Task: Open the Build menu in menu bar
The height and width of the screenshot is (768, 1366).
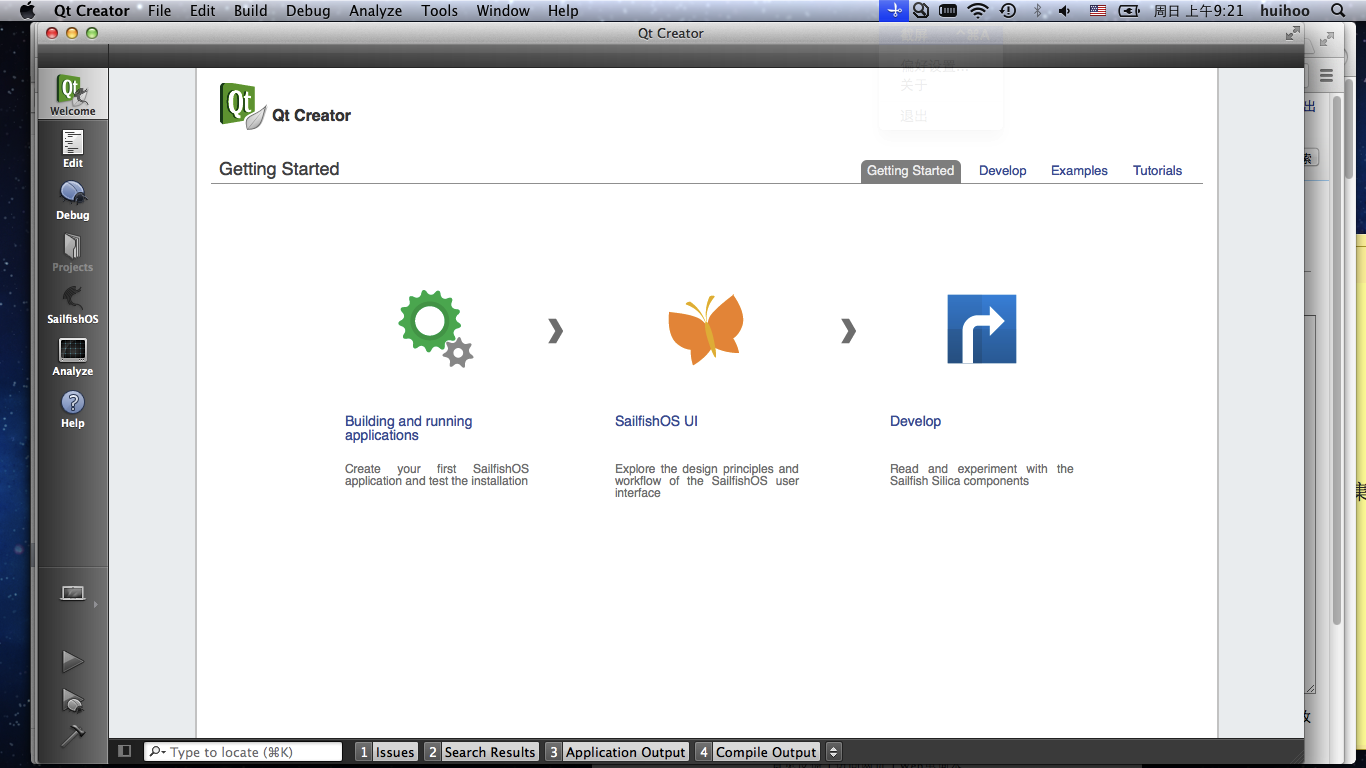Action: (250, 11)
